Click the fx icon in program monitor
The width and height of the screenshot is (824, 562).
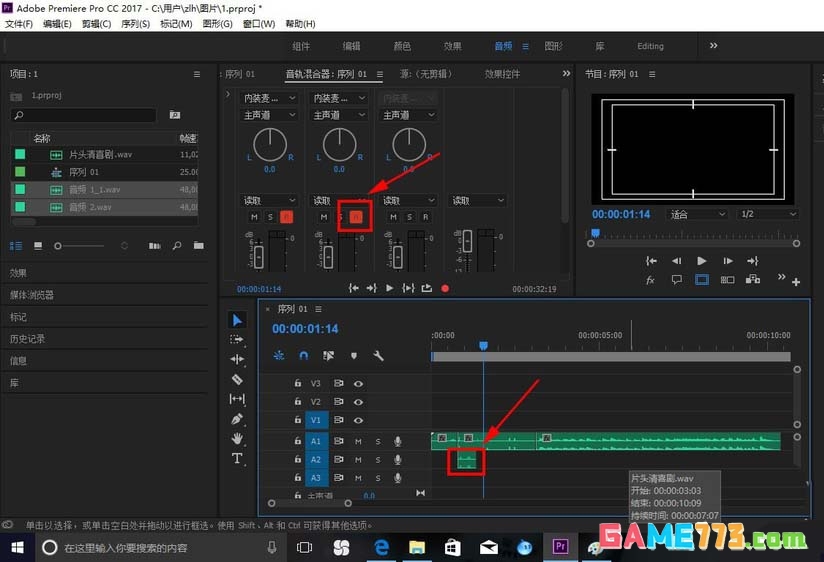pos(651,280)
